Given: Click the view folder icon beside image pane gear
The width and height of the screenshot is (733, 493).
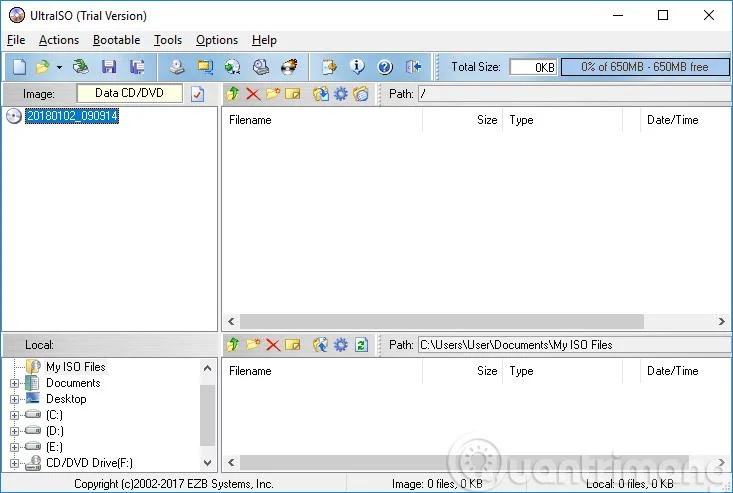Looking at the screenshot, I should (x=361, y=94).
